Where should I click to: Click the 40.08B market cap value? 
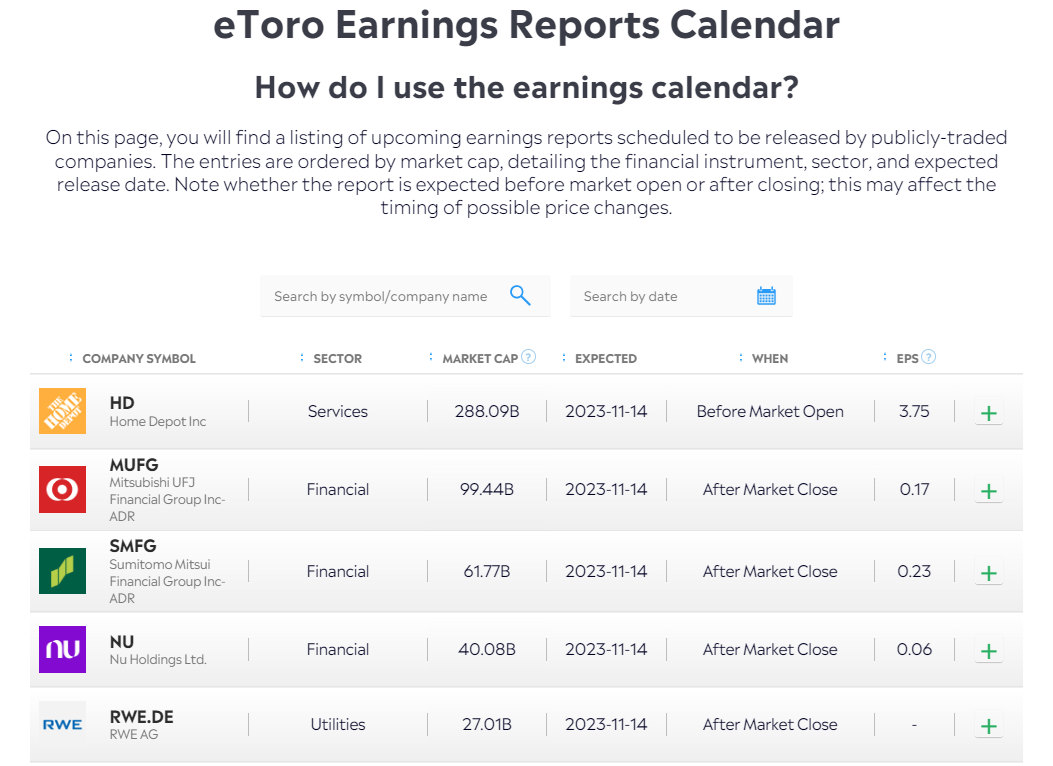487,649
